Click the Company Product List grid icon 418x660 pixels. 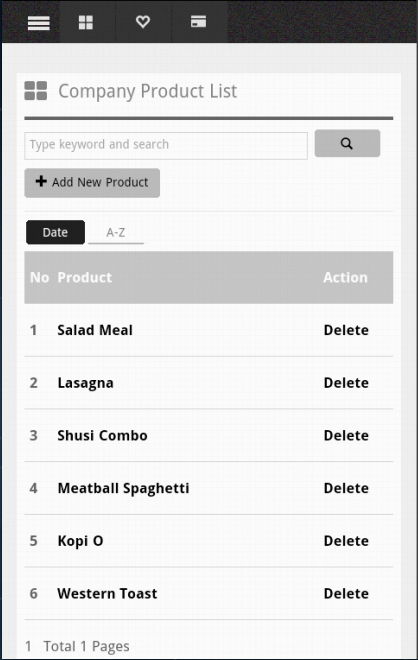point(36,91)
